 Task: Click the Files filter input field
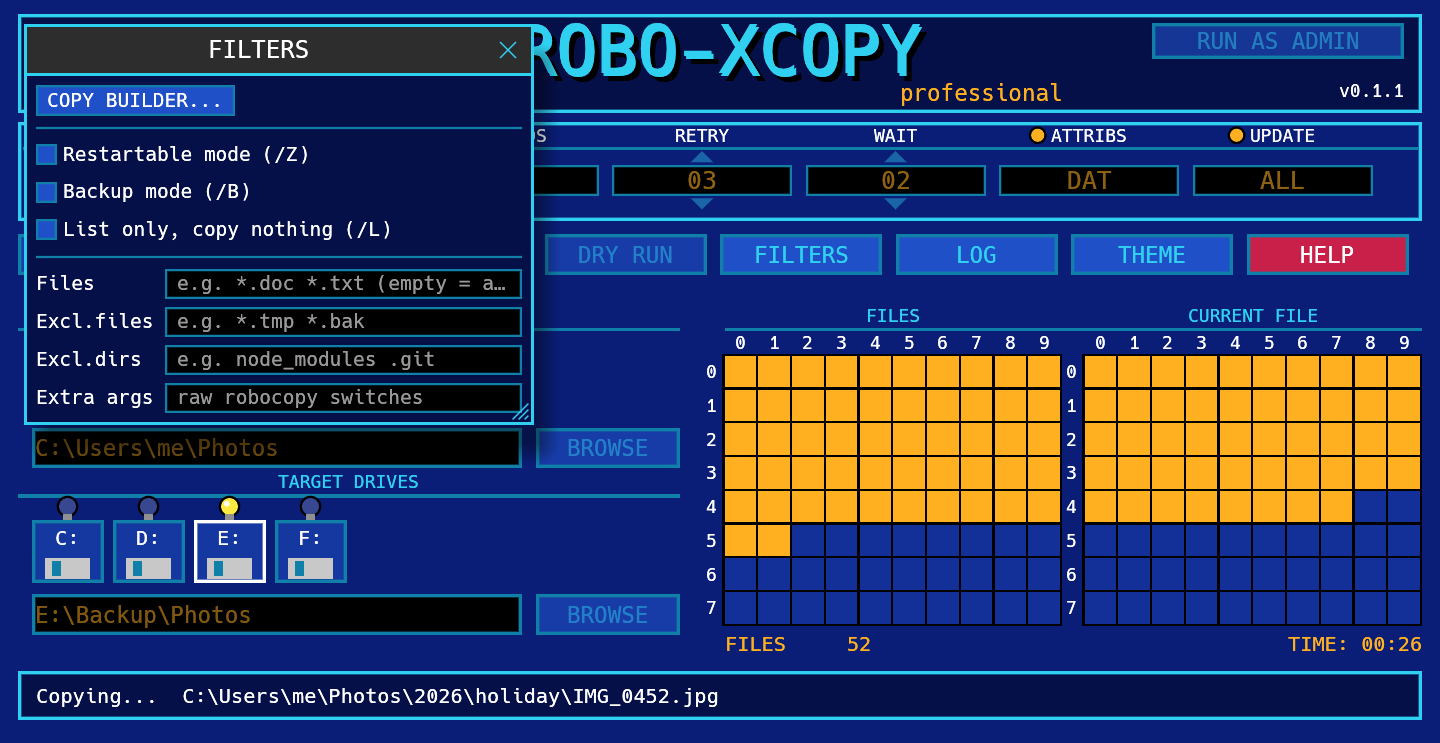click(344, 284)
